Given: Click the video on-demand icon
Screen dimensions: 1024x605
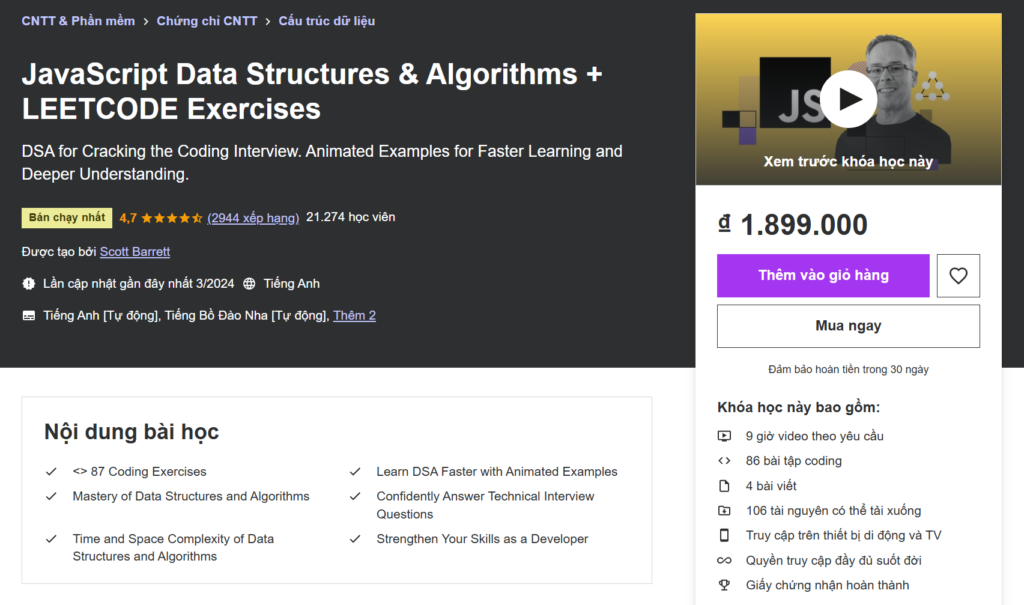Looking at the screenshot, I should tap(725, 436).
